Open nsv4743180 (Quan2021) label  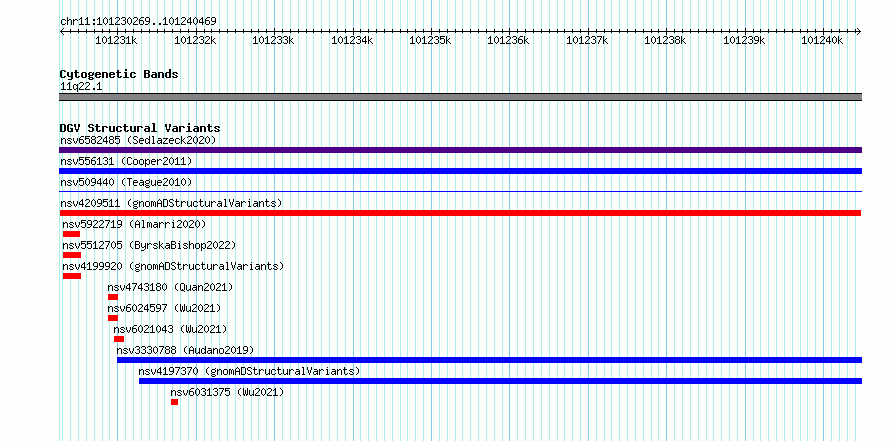170,287
